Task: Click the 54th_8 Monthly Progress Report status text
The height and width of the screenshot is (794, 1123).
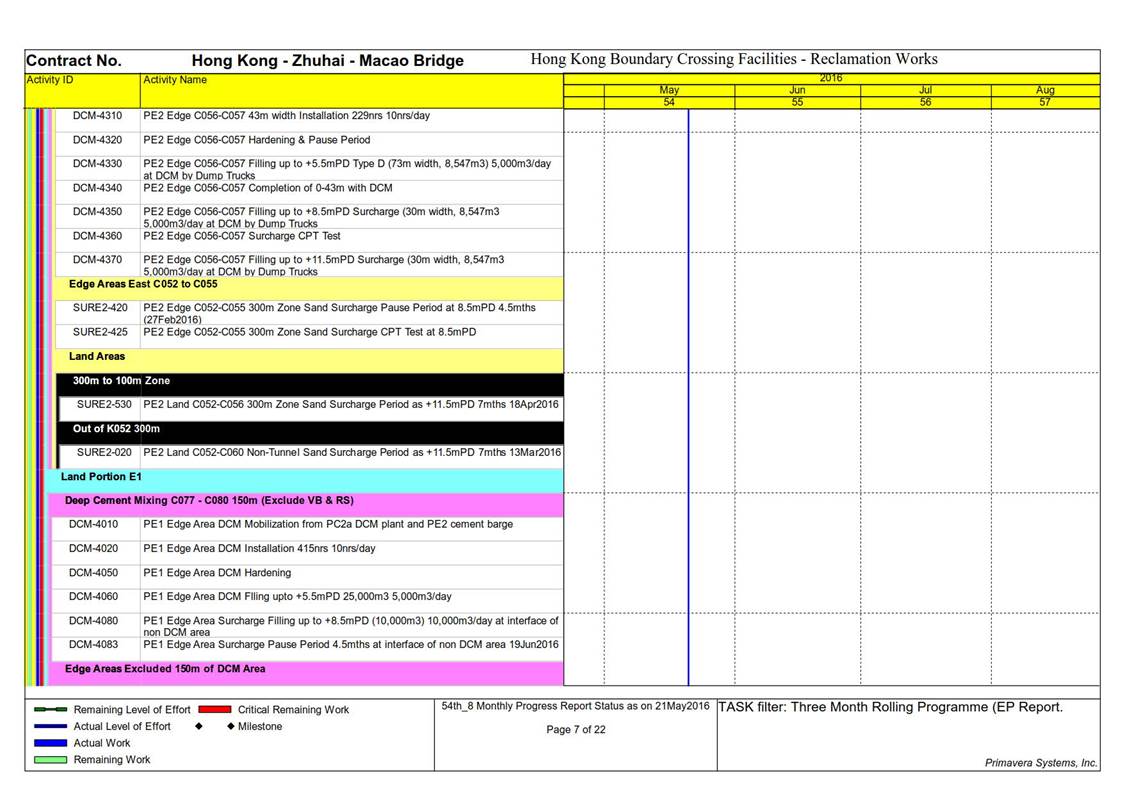Action: click(575, 706)
